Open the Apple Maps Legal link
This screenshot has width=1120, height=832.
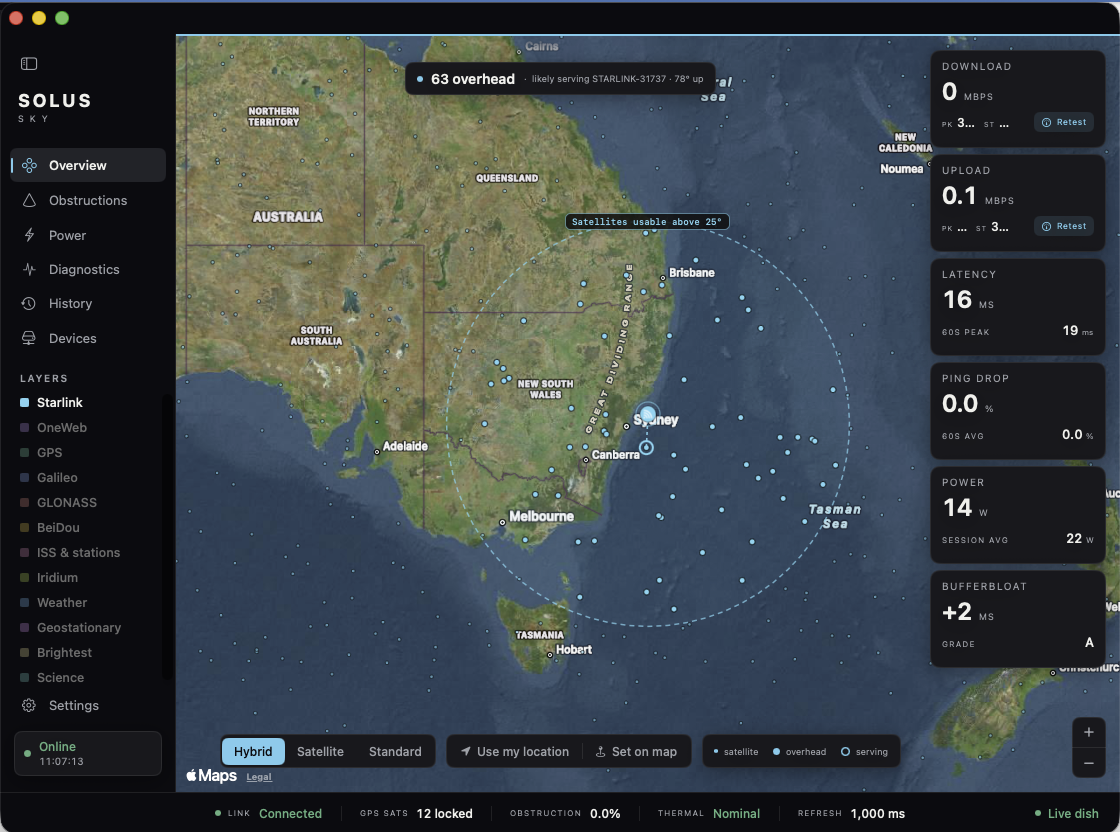[259, 777]
